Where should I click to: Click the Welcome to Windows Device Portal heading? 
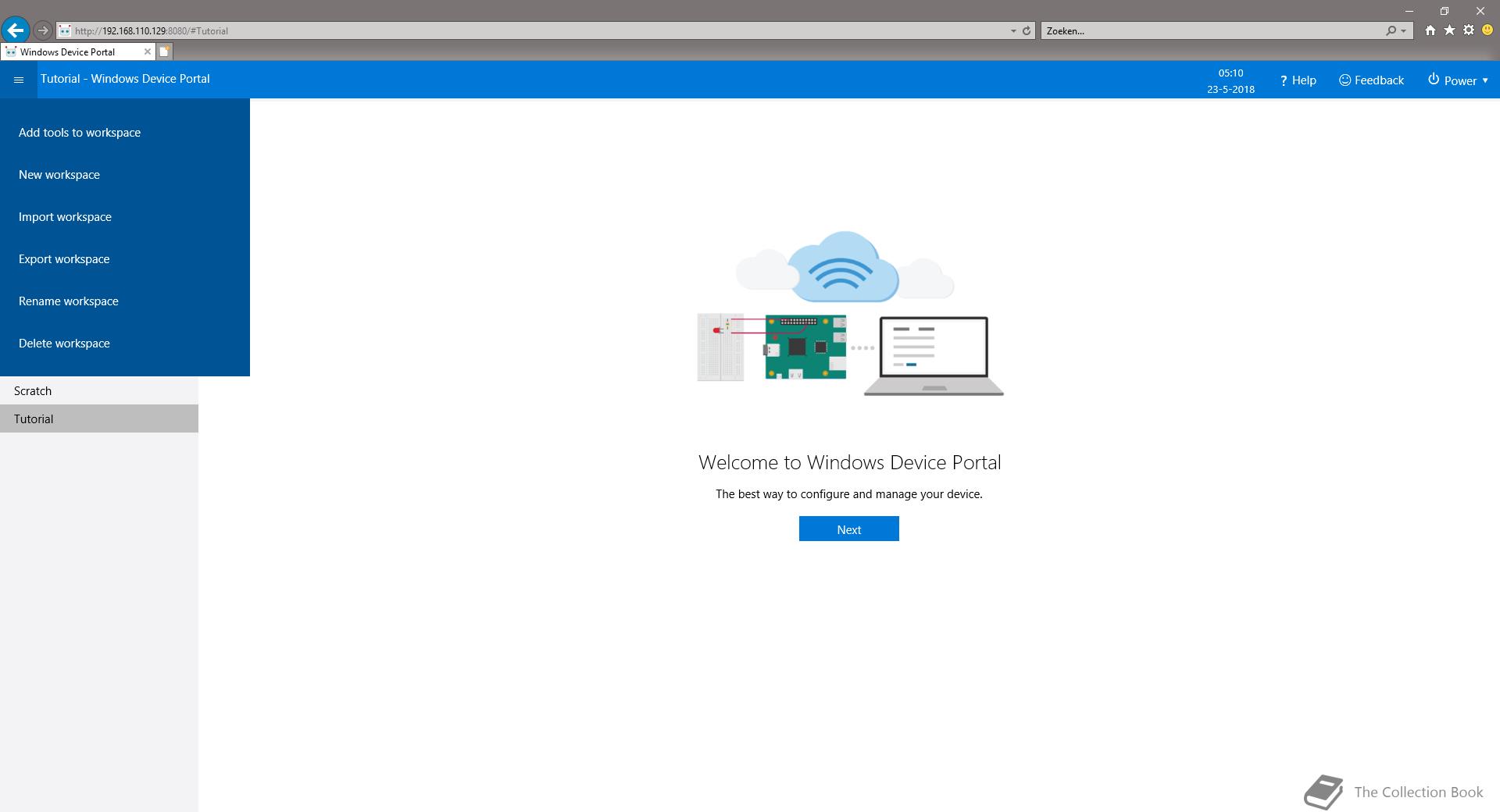(x=849, y=462)
